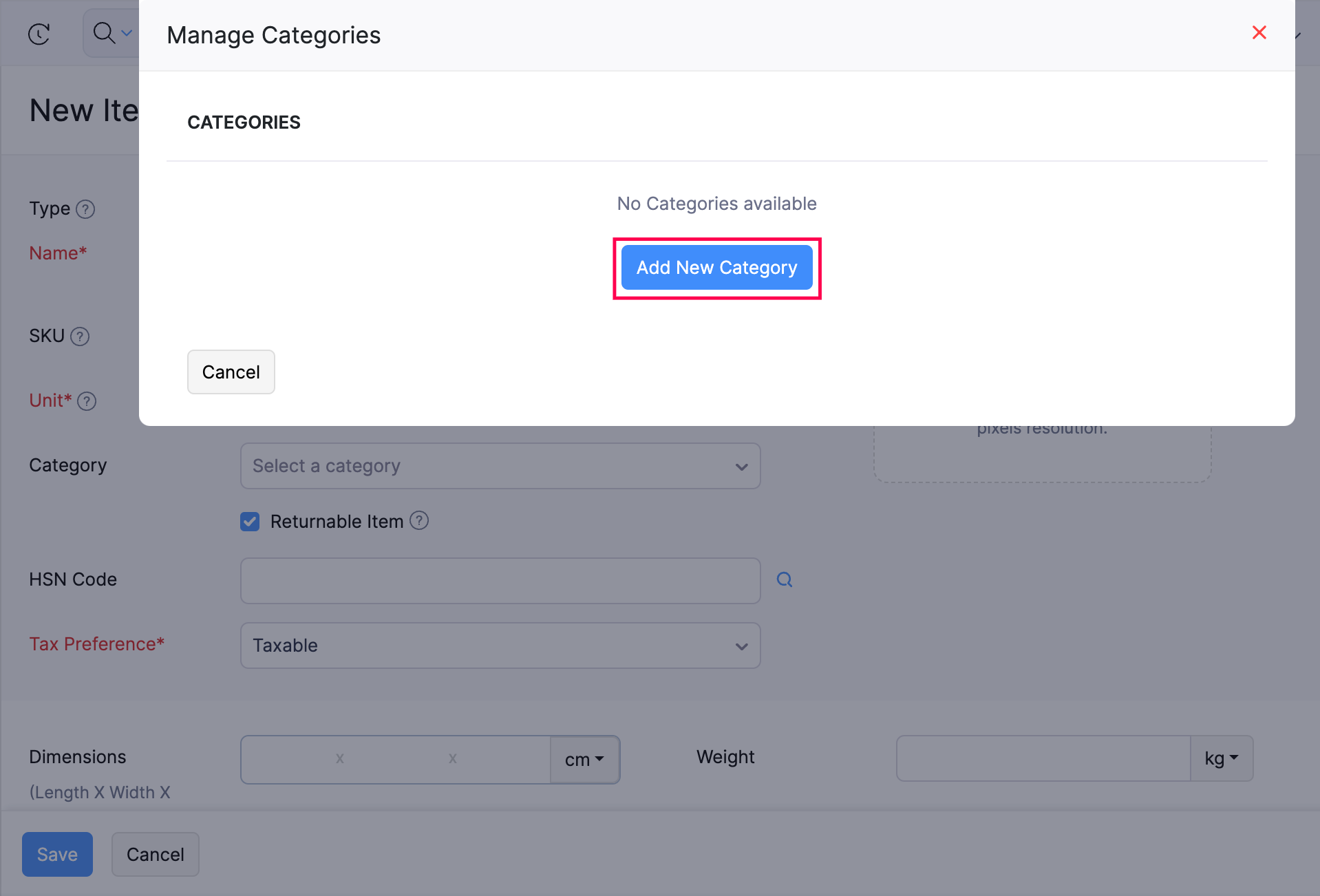This screenshot has height=896, width=1320.
Task: Change the weight unit kg dropdown
Action: coord(1221,758)
